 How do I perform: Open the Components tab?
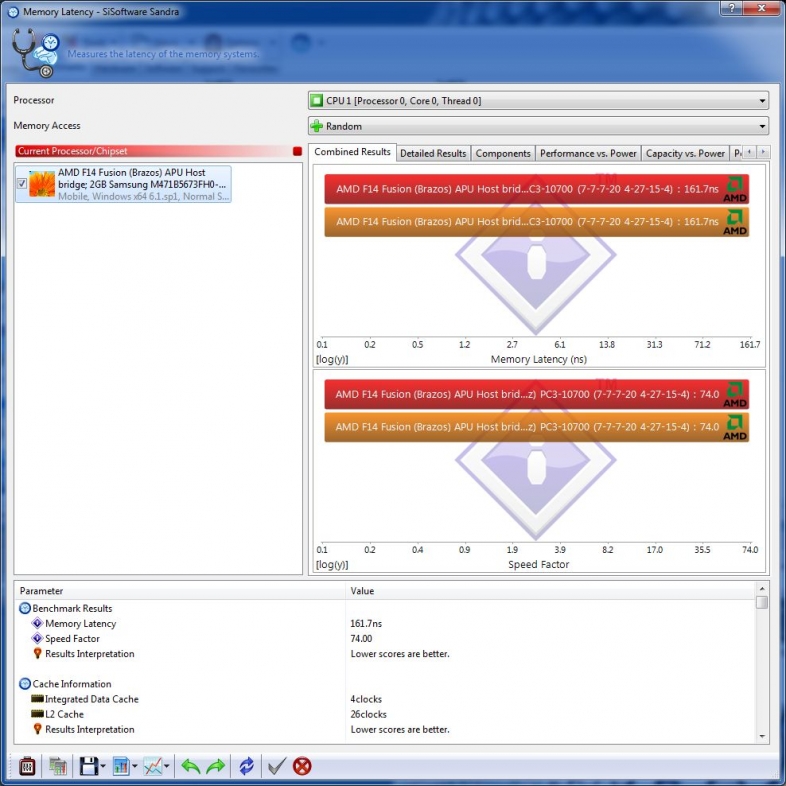[x=503, y=153]
